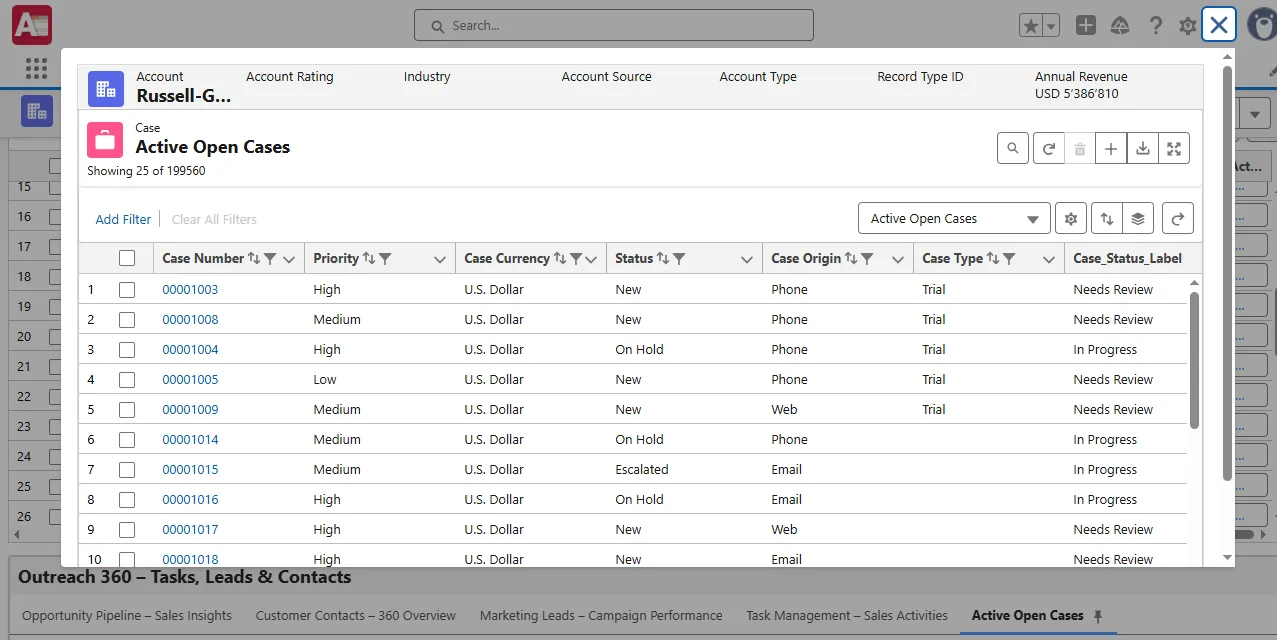This screenshot has width=1277, height=640.
Task: Filter the Case Origin column
Action: coord(867,258)
